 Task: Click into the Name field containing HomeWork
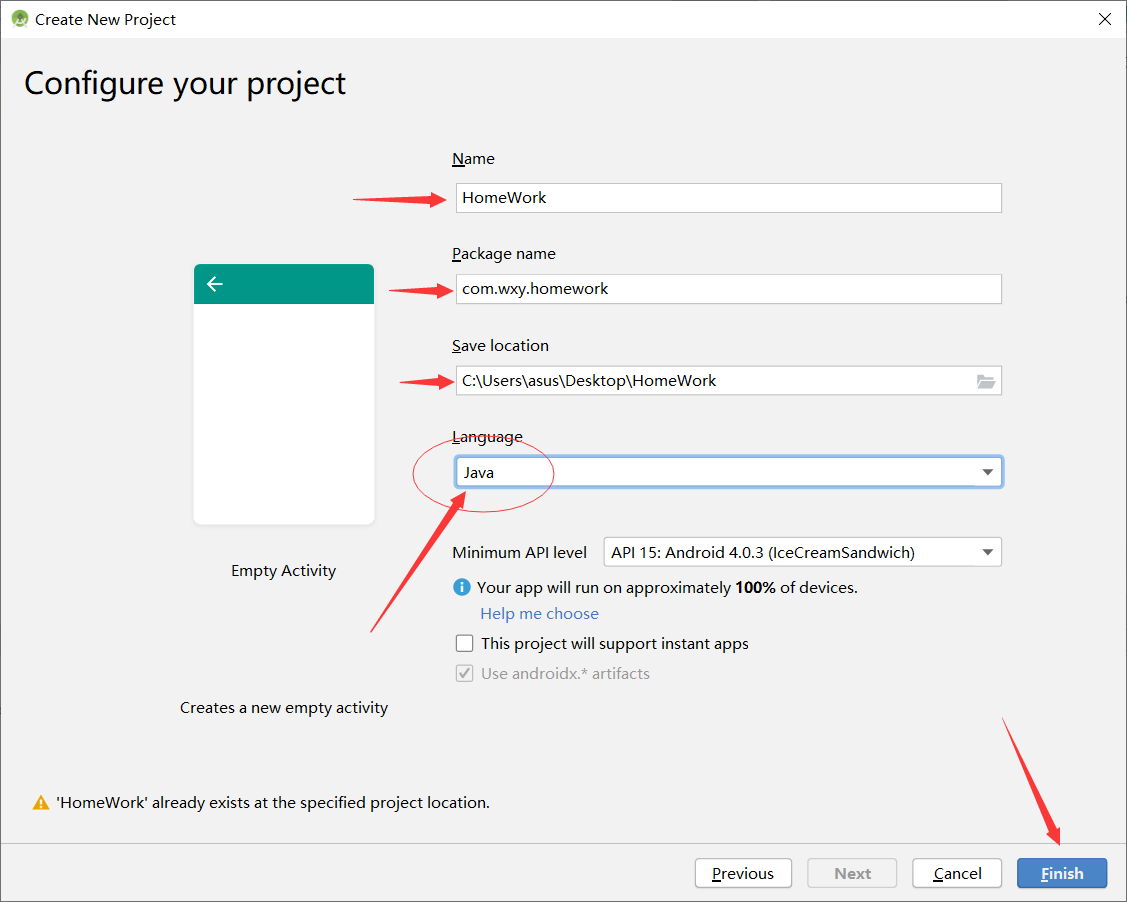point(728,198)
